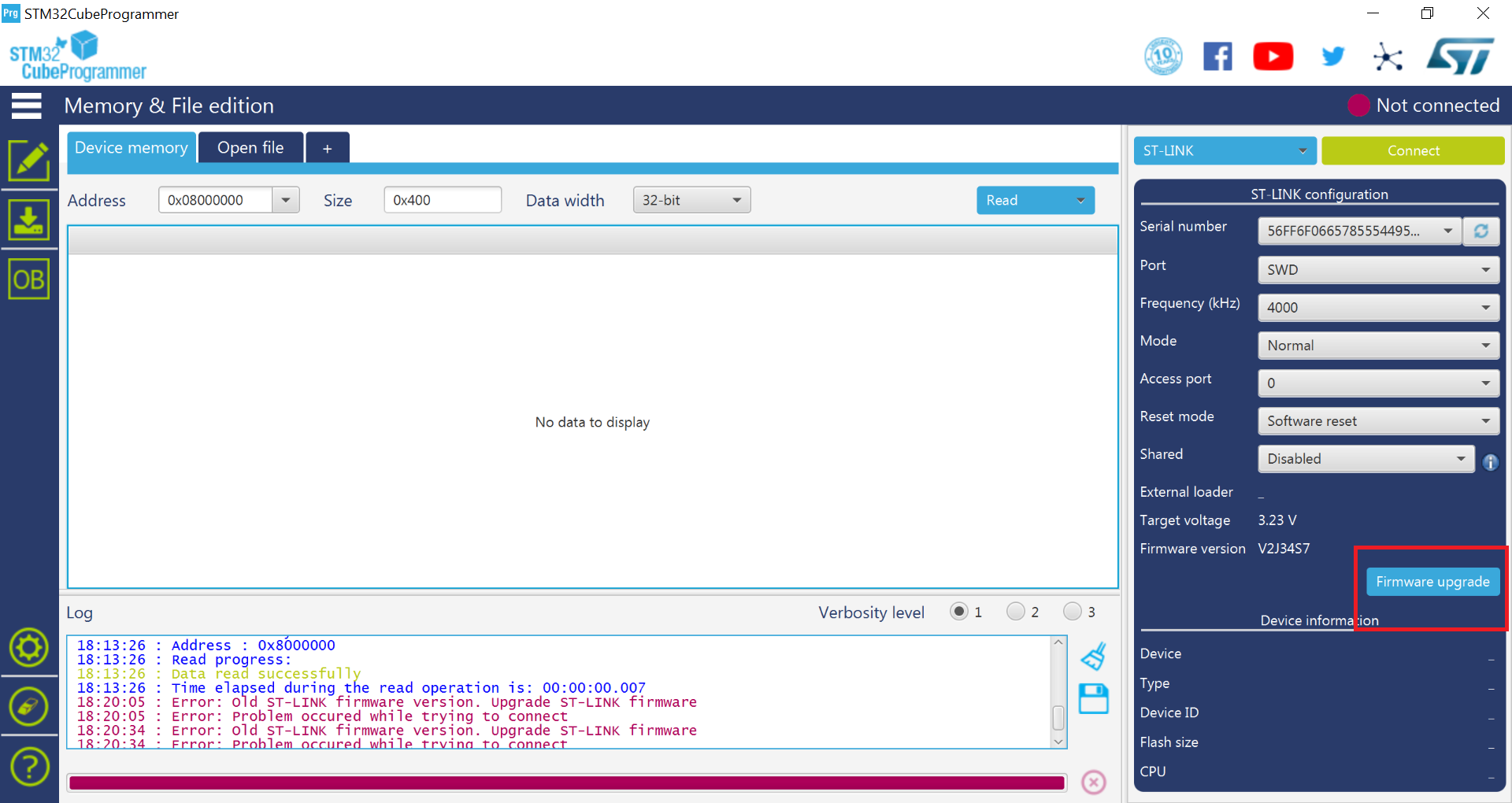Click the ST company logo
This screenshot has width=1512, height=803.
coord(1460,57)
